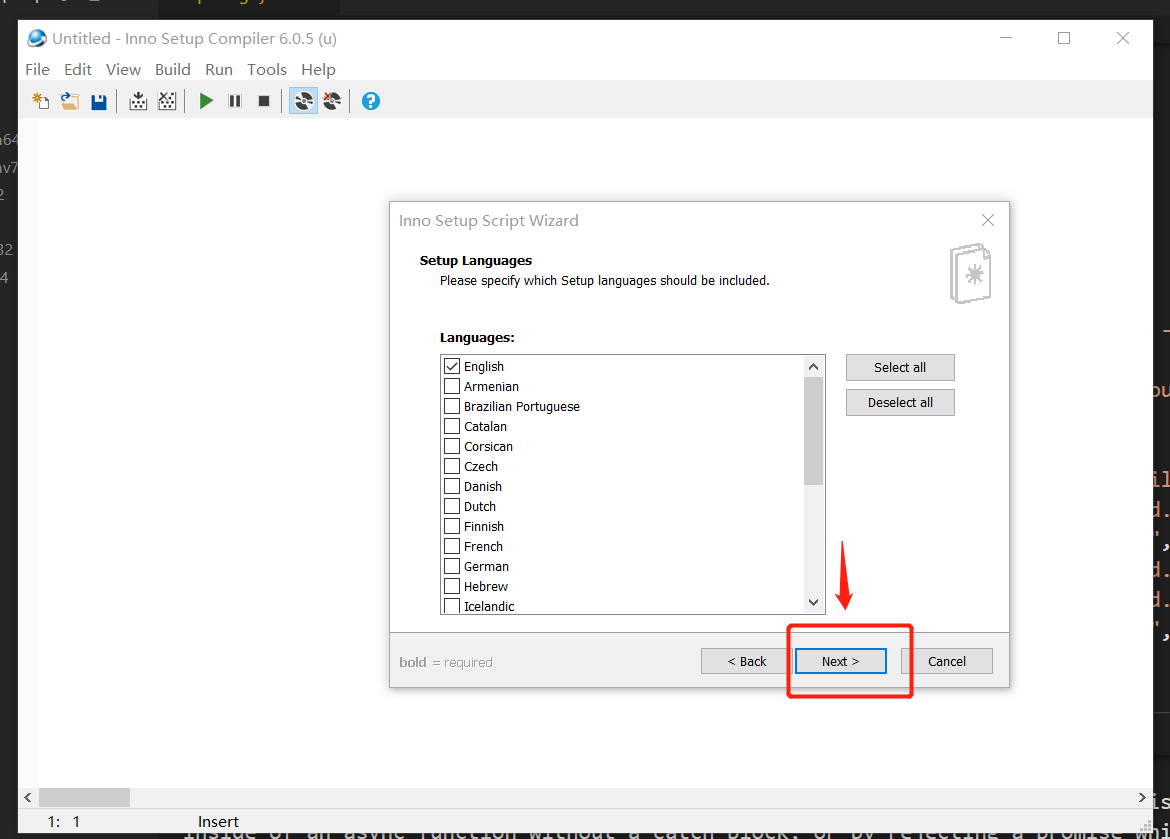Image resolution: width=1170 pixels, height=839 pixels.
Task: Click the Target Uninstall toolbar icon
Action: (x=332, y=101)
